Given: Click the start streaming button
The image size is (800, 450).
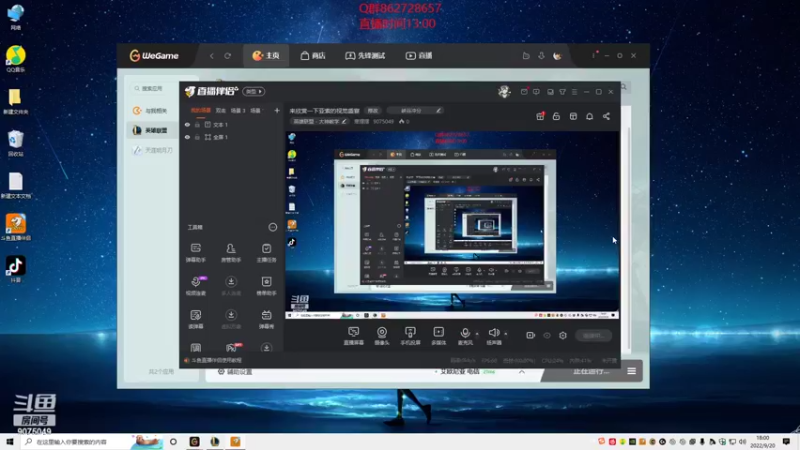Looking at the screenshot, I should coord(593,335).
